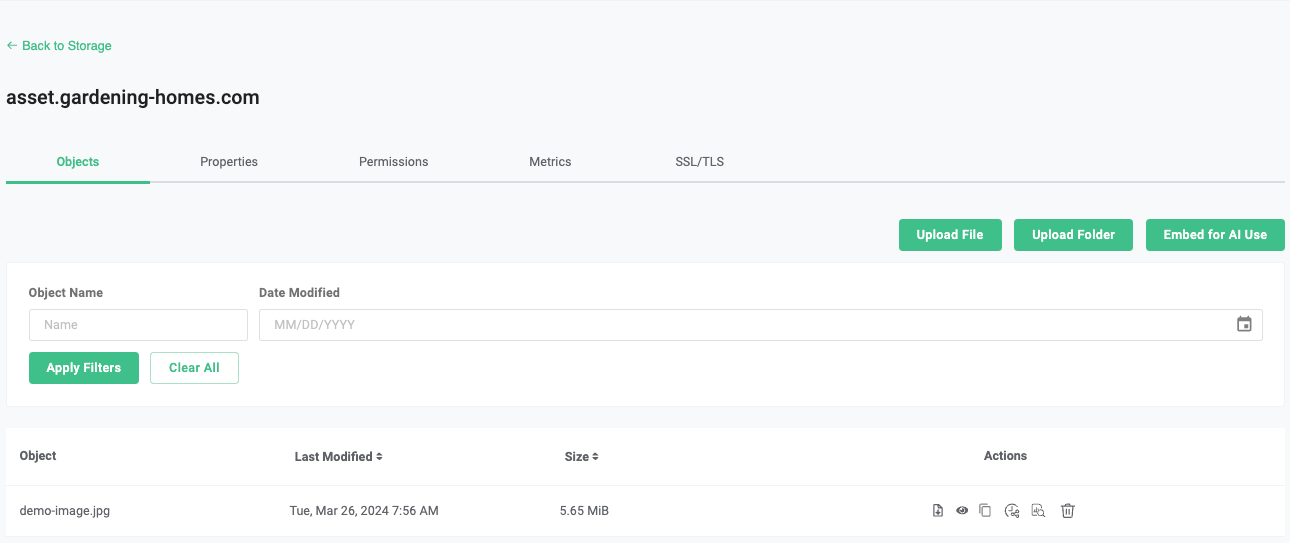Click the Upload File button
Viewport: 1290px width, 543px height.
pyautogui.click(x=950, y=235)
